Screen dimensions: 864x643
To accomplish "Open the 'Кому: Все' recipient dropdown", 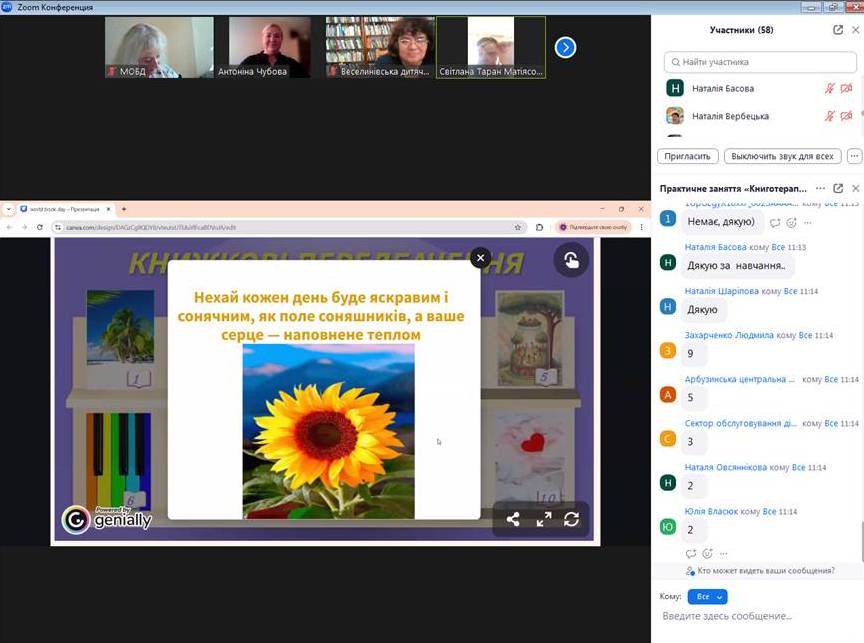I will point(707,596).
